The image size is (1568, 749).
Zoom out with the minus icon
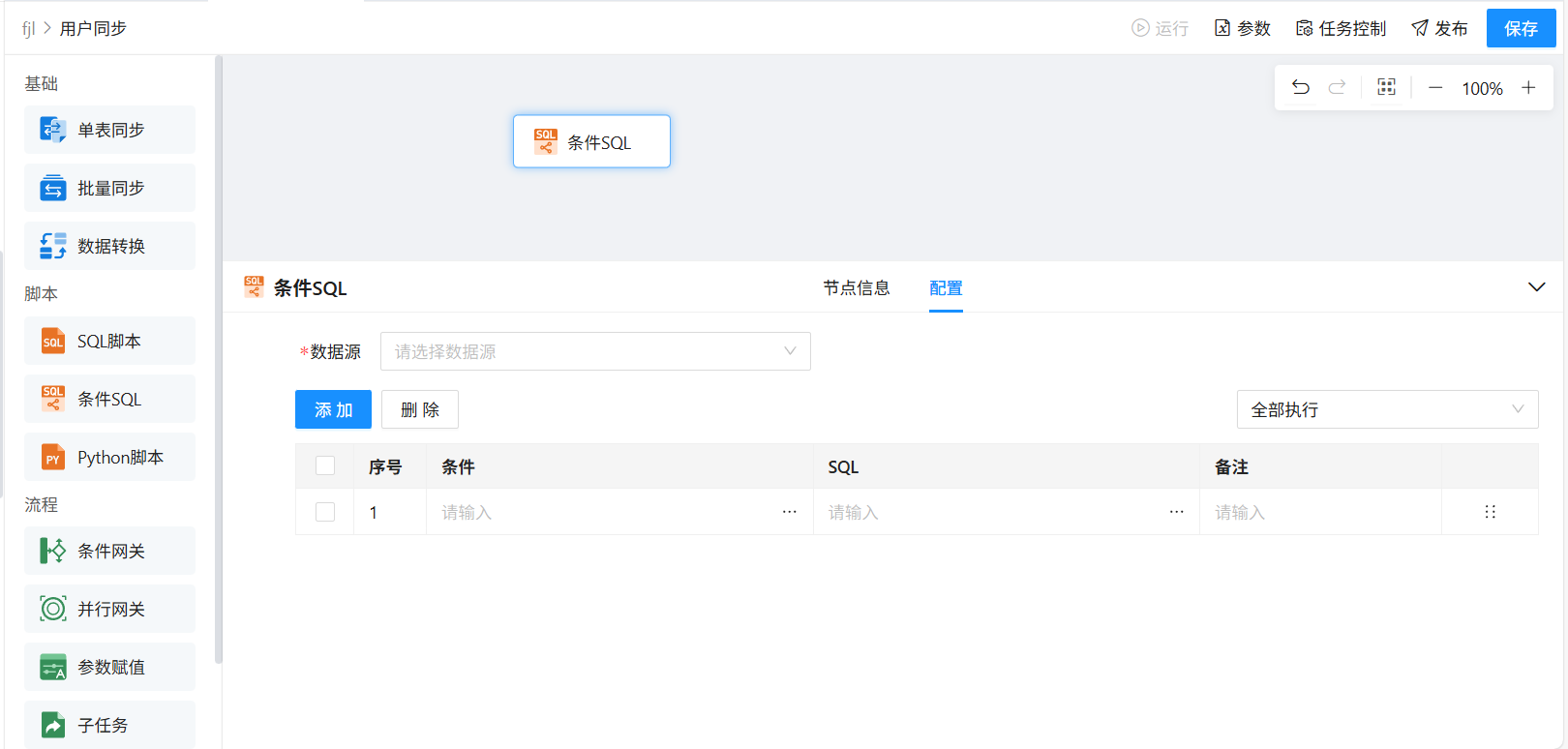[1435, 88]
